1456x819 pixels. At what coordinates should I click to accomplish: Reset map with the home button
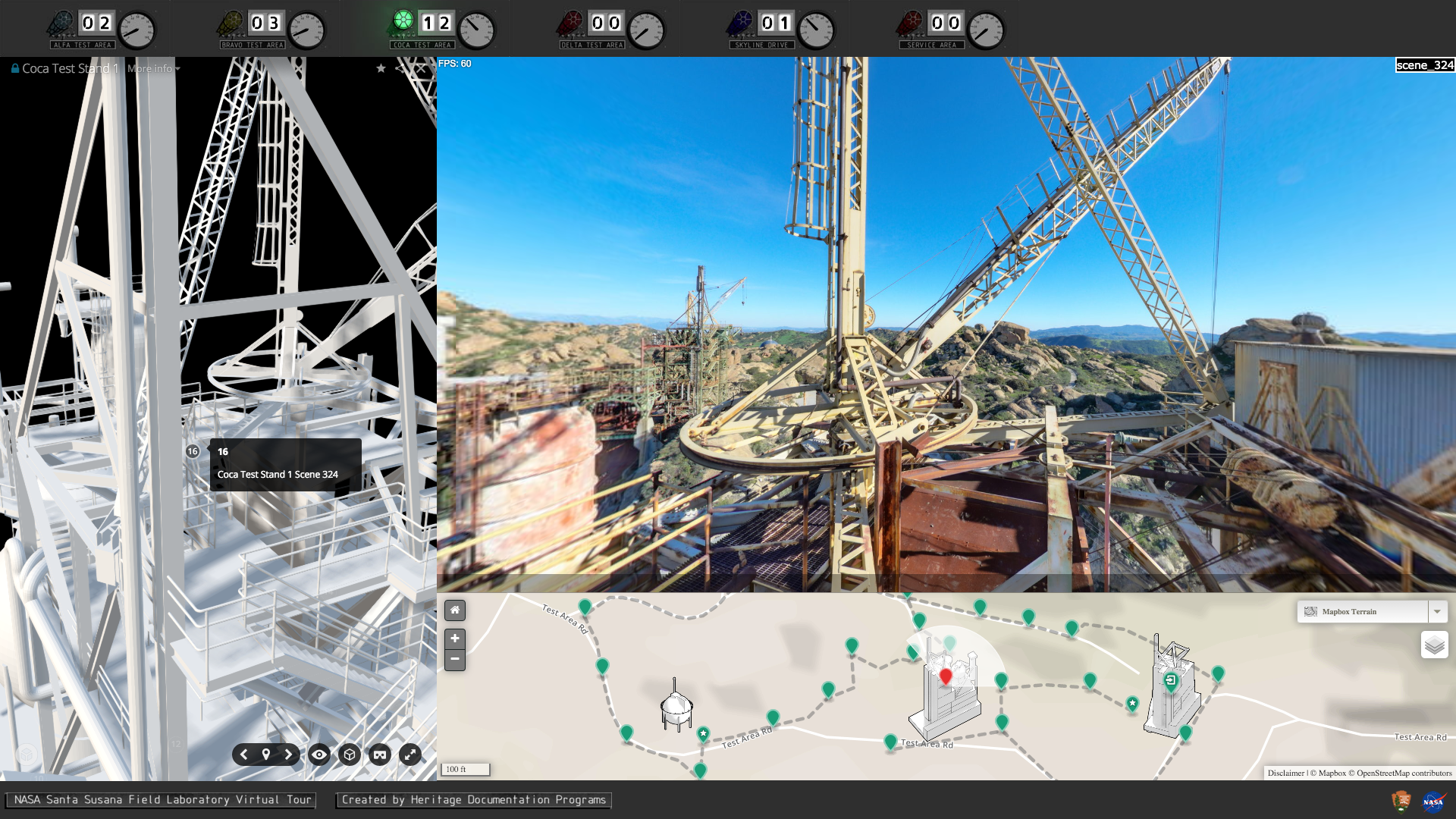coord(455,610)
